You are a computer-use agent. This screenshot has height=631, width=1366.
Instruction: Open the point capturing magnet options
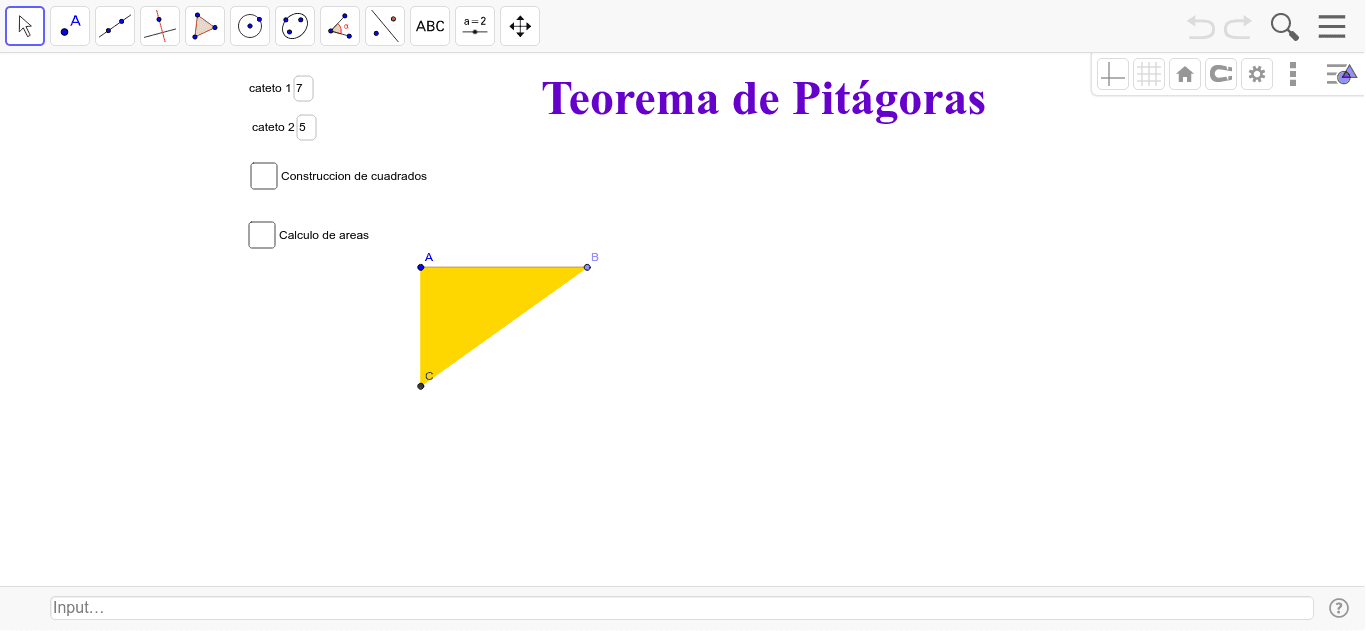(x=1221, y=74)
